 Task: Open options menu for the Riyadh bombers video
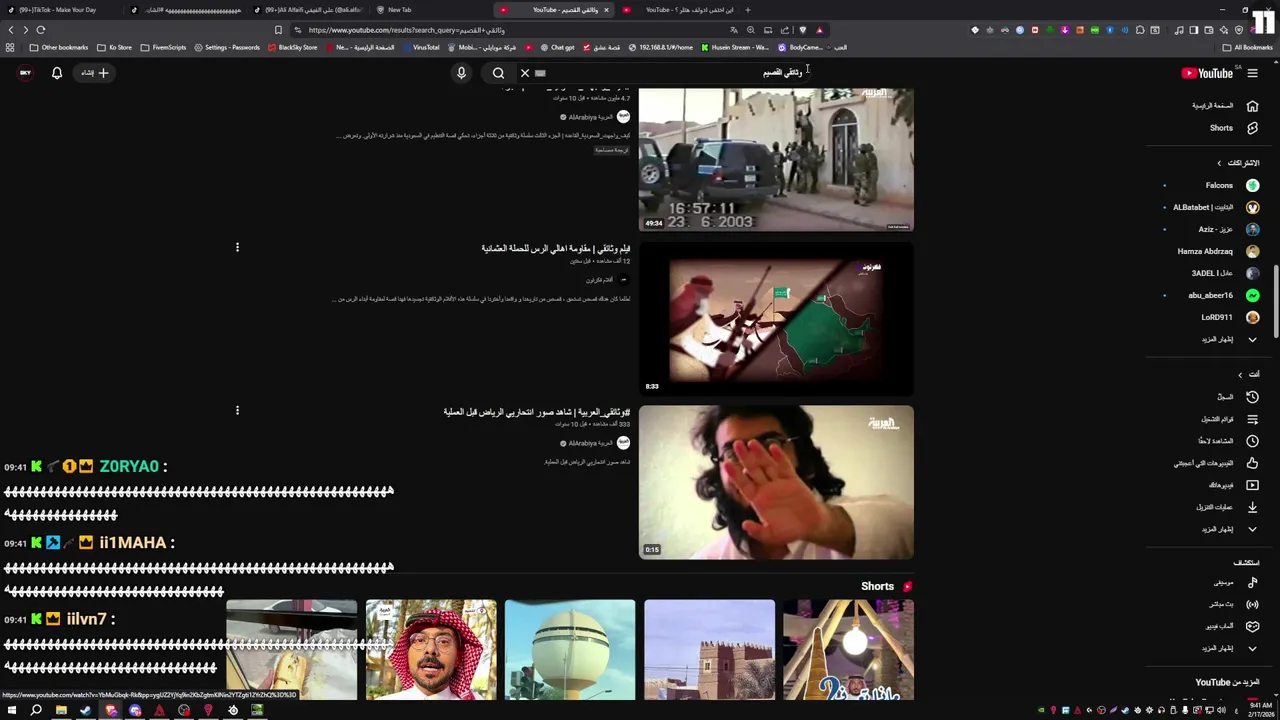click(237, 410)
